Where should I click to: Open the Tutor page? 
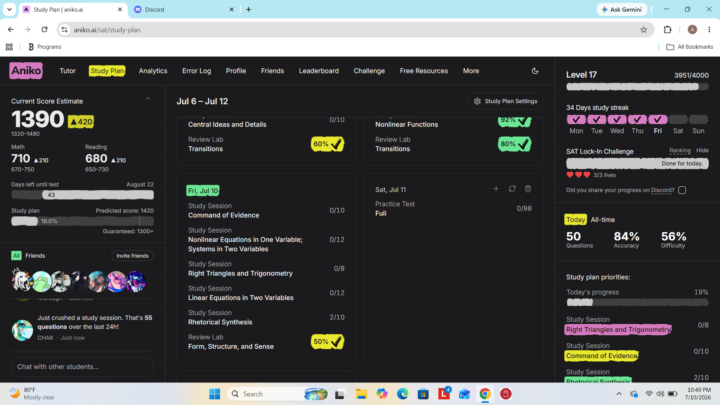(x=68, y=71)
